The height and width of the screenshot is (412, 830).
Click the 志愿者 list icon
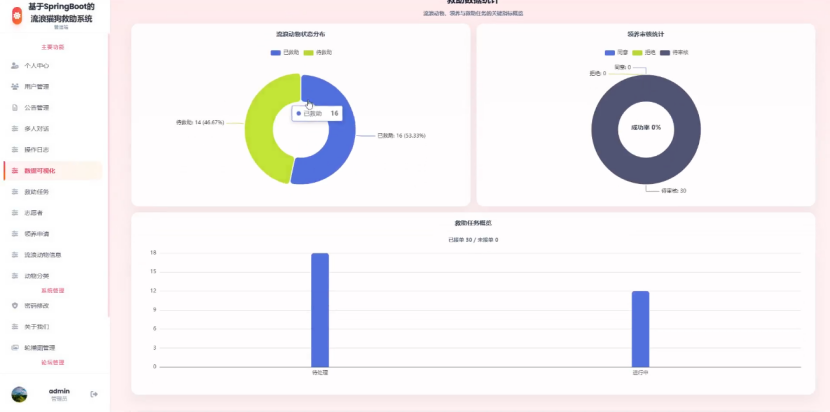(x=15, y=212)
